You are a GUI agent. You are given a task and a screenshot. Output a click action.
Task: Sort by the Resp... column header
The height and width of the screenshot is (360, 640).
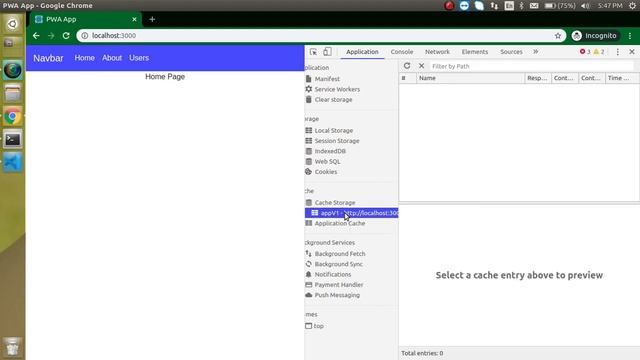[x=538, y=78]
